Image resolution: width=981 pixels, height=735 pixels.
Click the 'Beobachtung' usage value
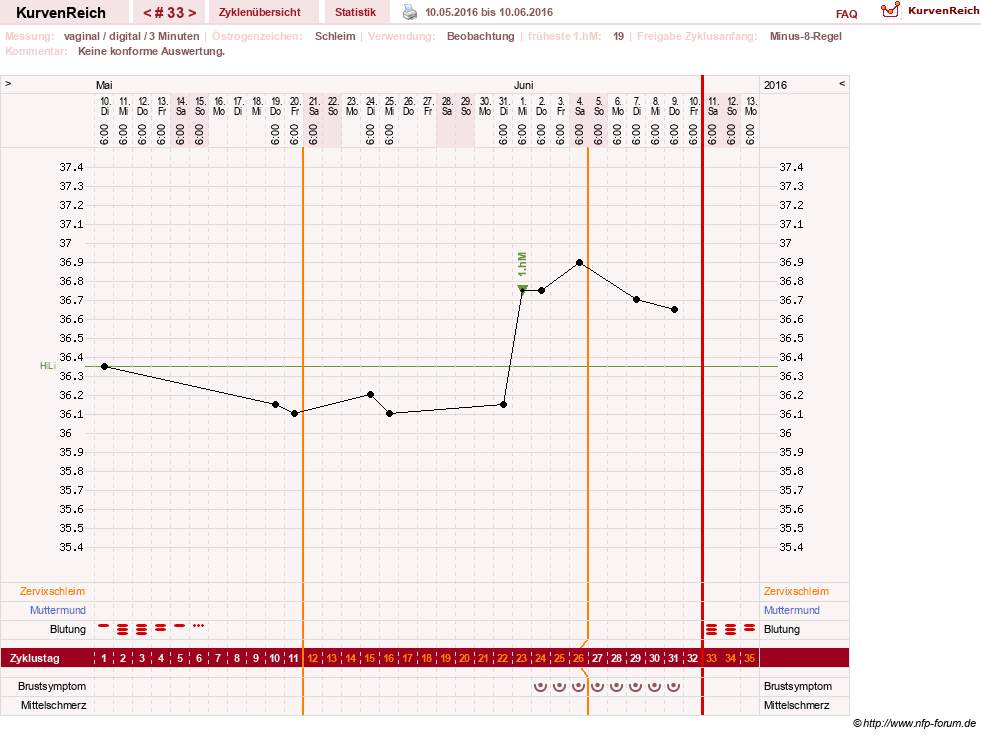[x=480, y=36]
